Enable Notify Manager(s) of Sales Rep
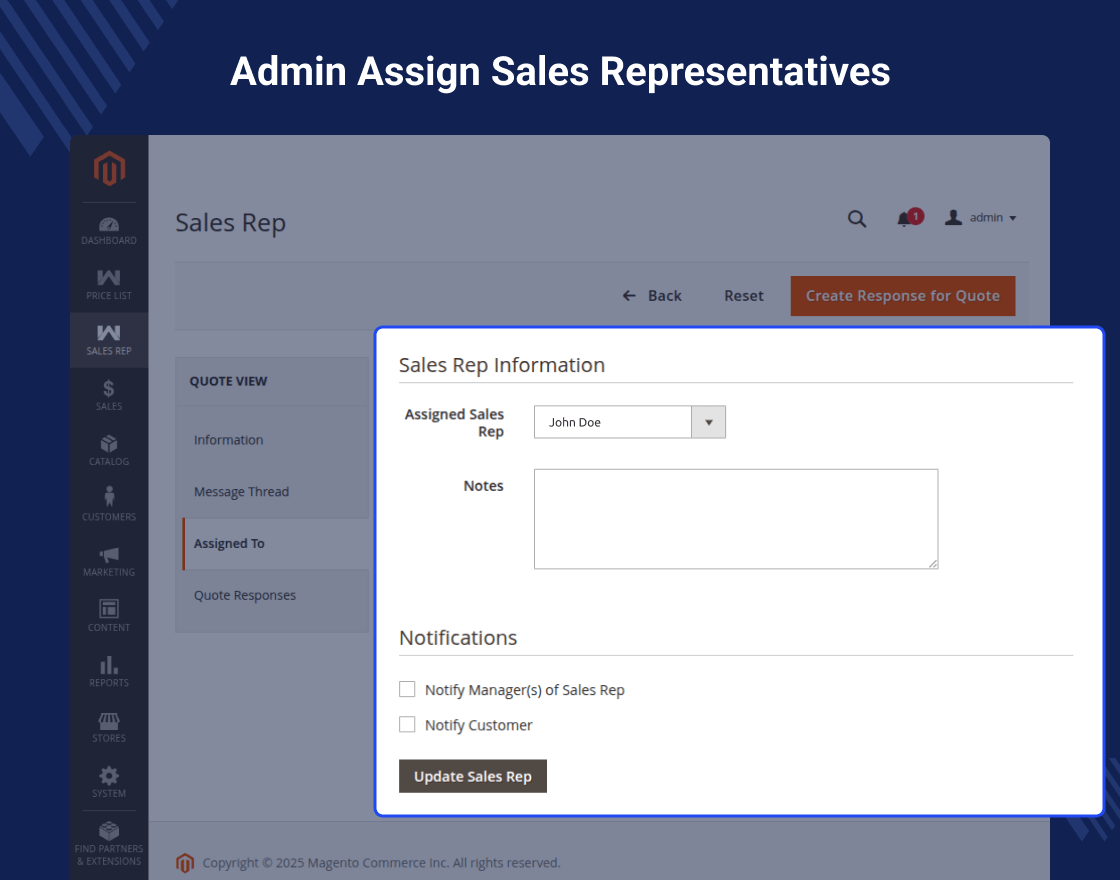 click(x=407, y=689)
